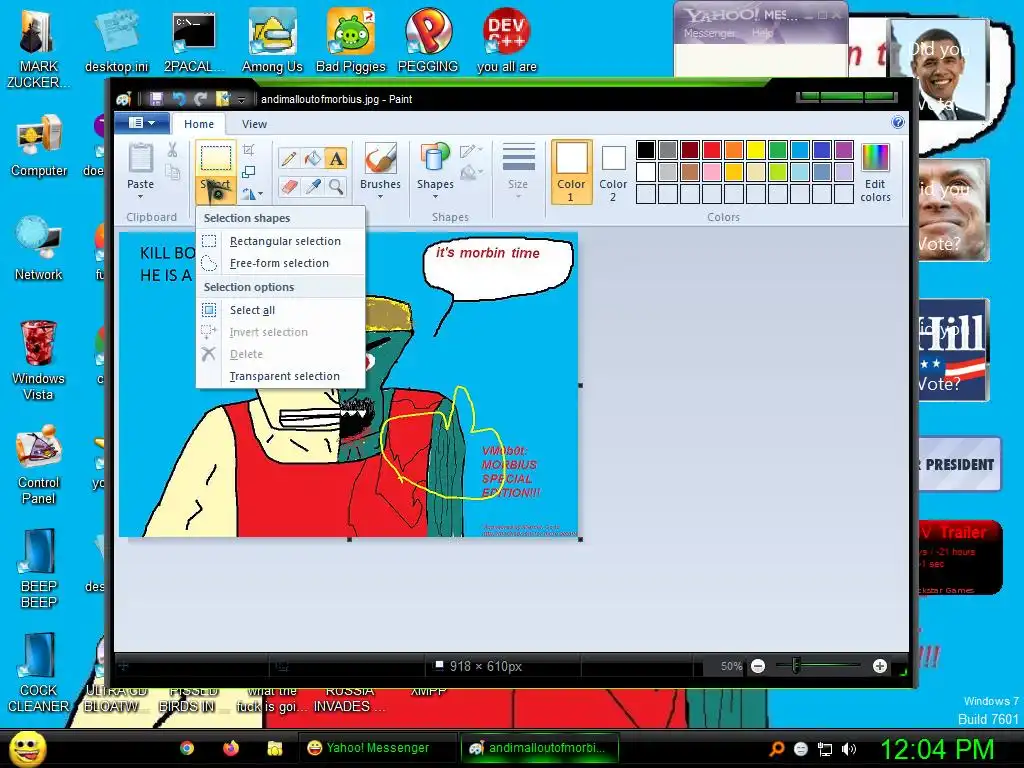Switch to the View ribbon tab

(254, 124)
